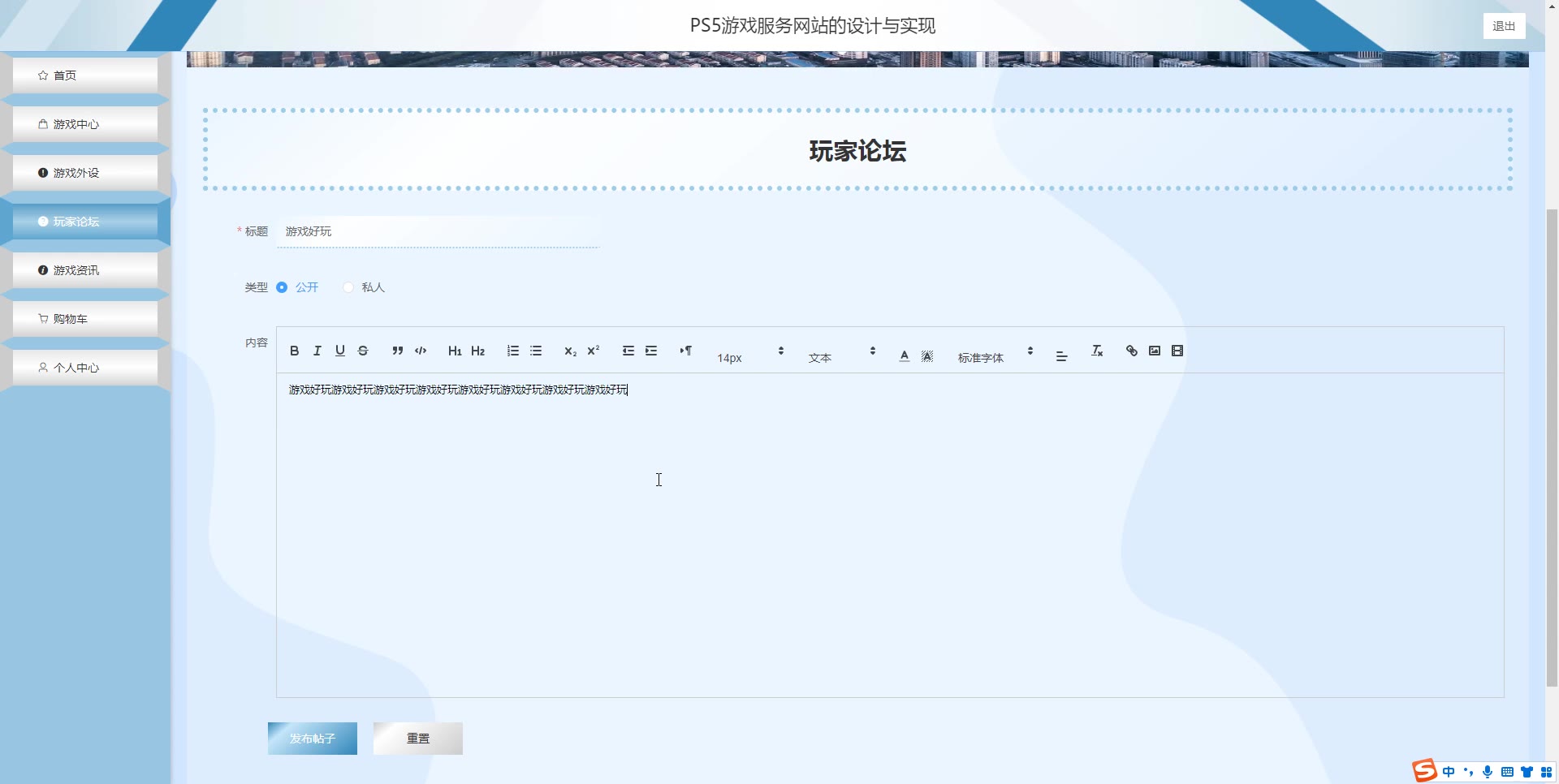1559x784 pixels.
Task: Open the Sogou toolbox grid icon
Action: coord(1546,772)
